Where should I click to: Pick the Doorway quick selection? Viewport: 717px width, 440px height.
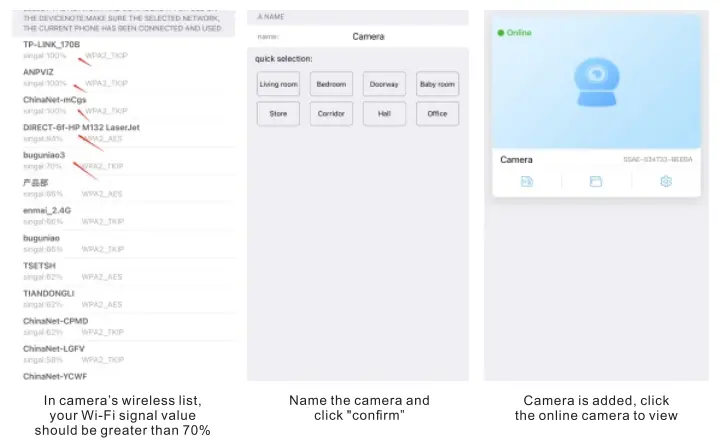(384, 84)
